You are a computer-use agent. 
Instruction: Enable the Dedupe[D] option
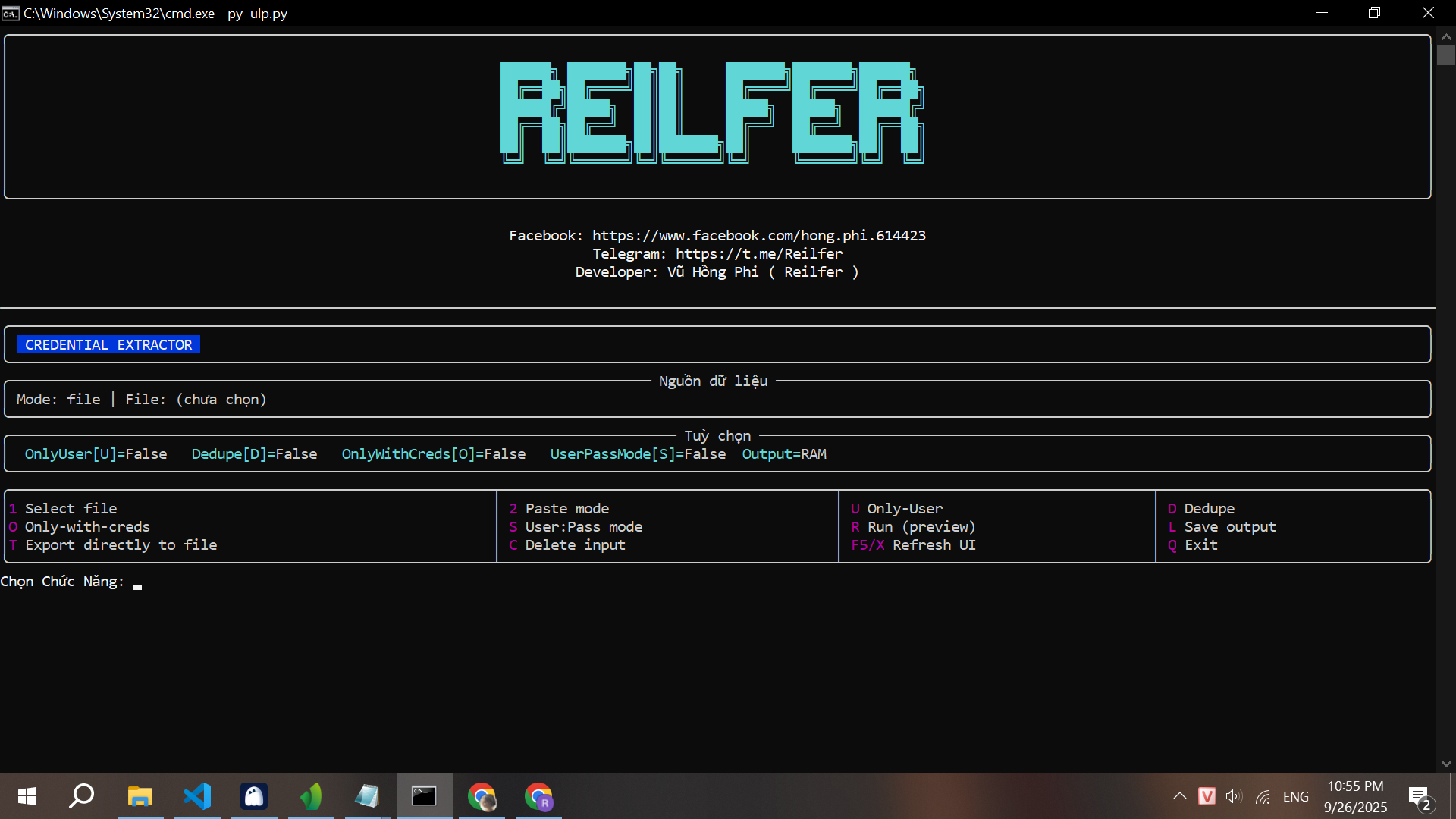tap(255, 453)
